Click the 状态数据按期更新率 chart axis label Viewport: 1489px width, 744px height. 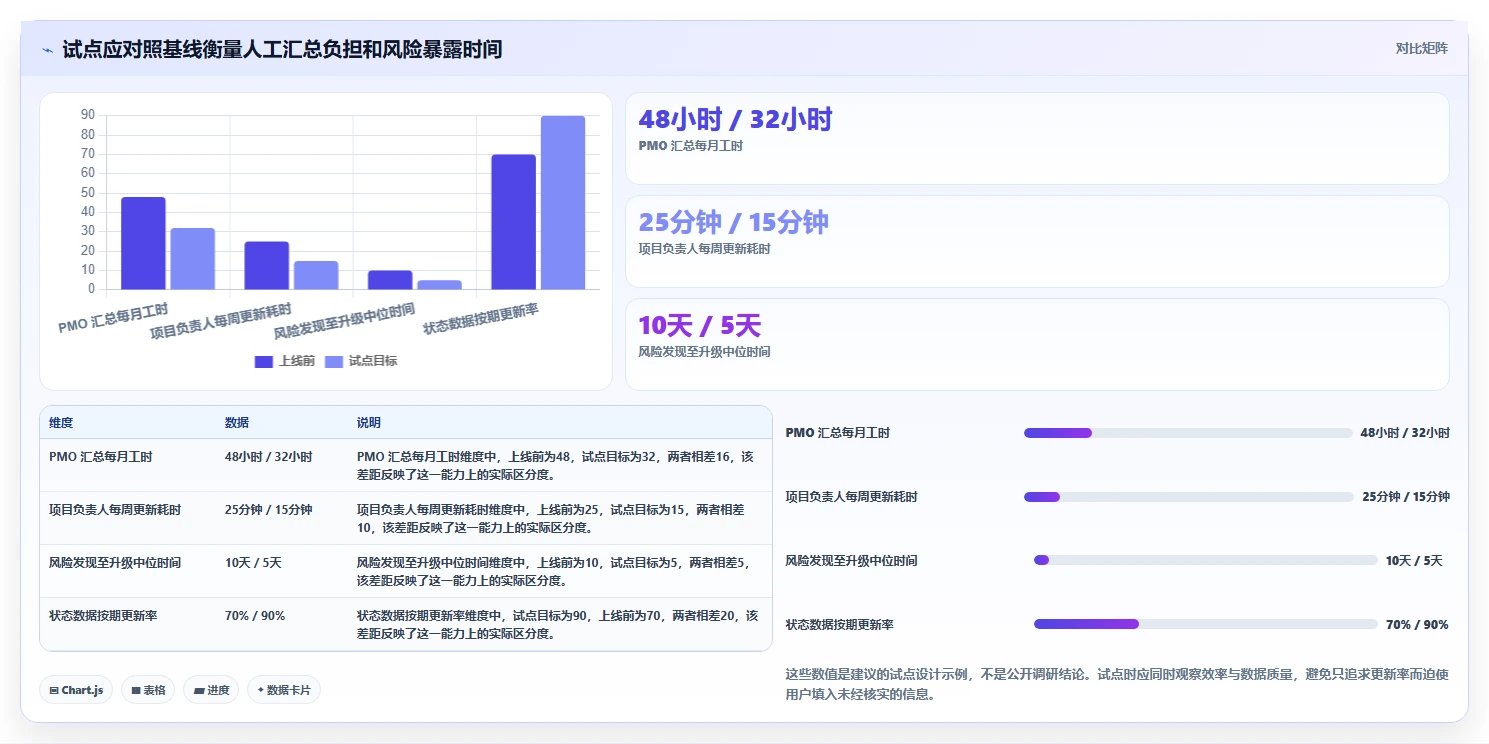481,319
